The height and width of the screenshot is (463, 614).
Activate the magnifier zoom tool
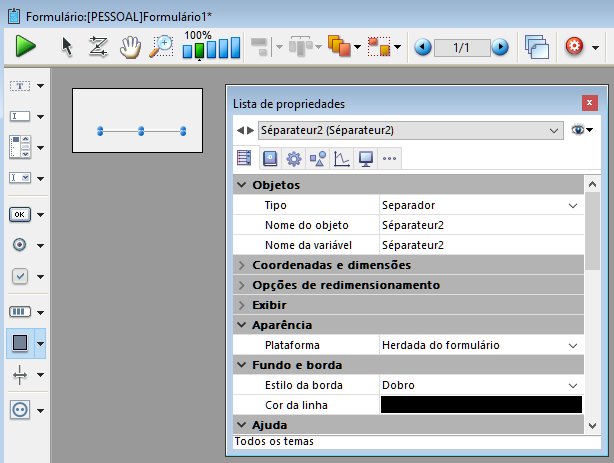[x=160, y=46]
